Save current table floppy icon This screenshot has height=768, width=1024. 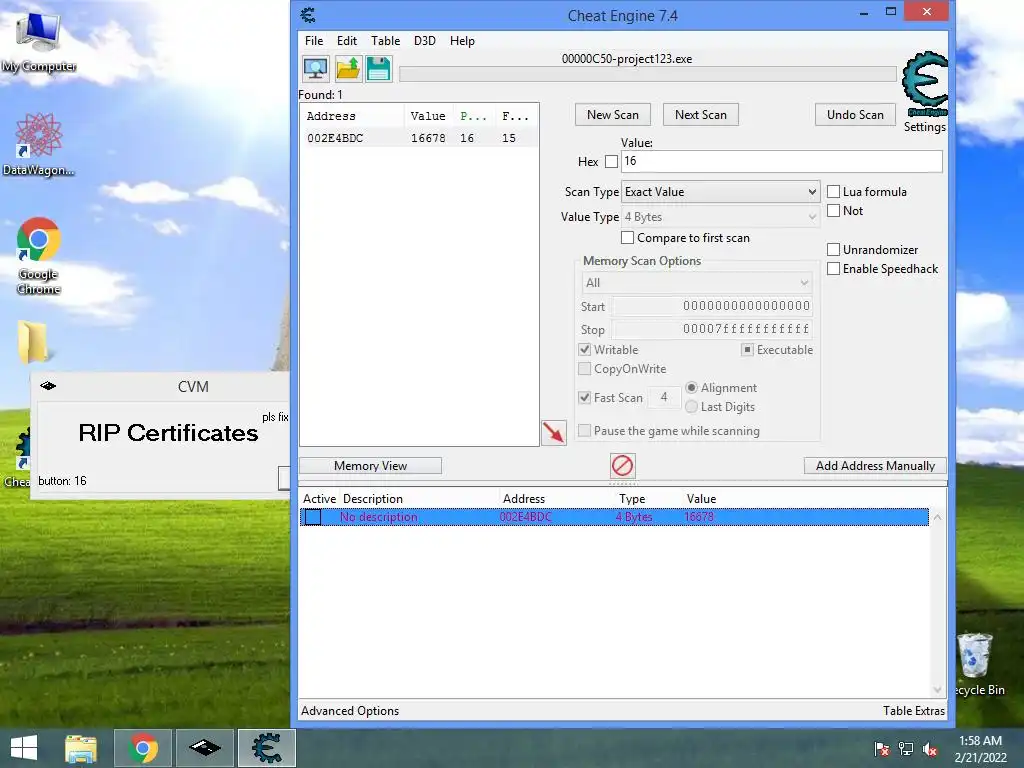pyautogui.click(x=379, y=69)
